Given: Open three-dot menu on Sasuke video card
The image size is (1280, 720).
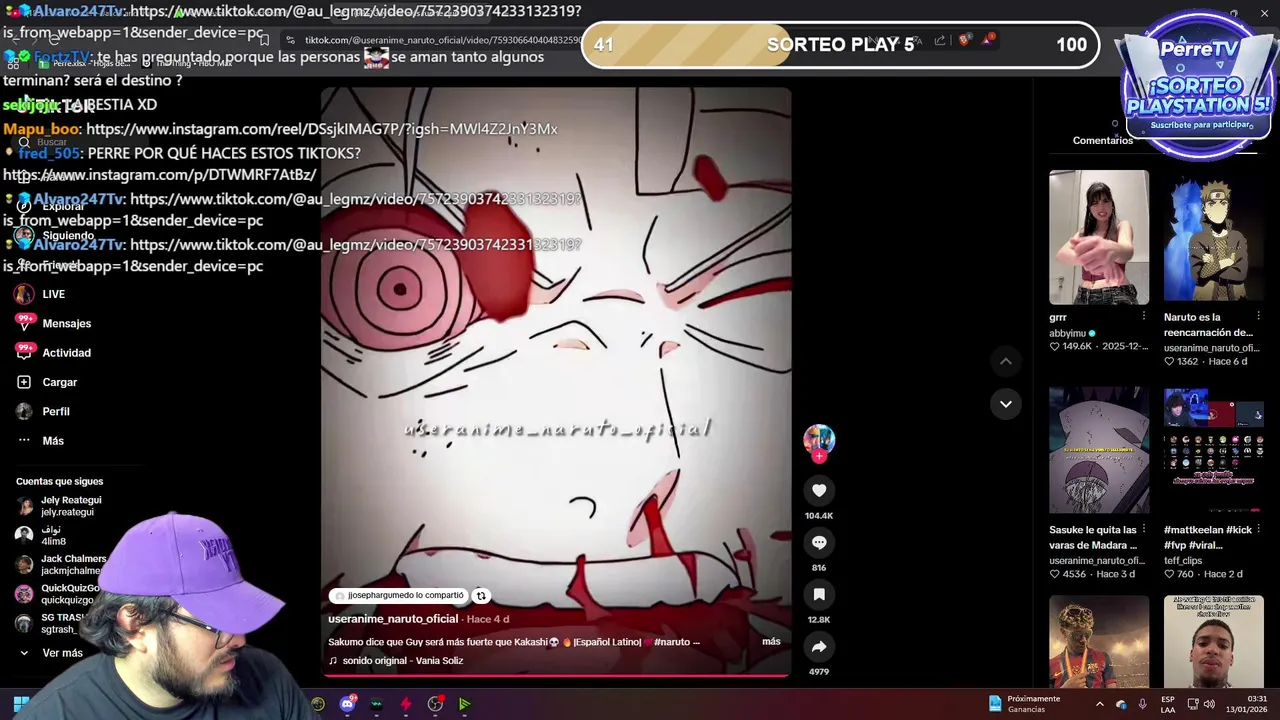Looking at the screenshot, I should 1144,530.
